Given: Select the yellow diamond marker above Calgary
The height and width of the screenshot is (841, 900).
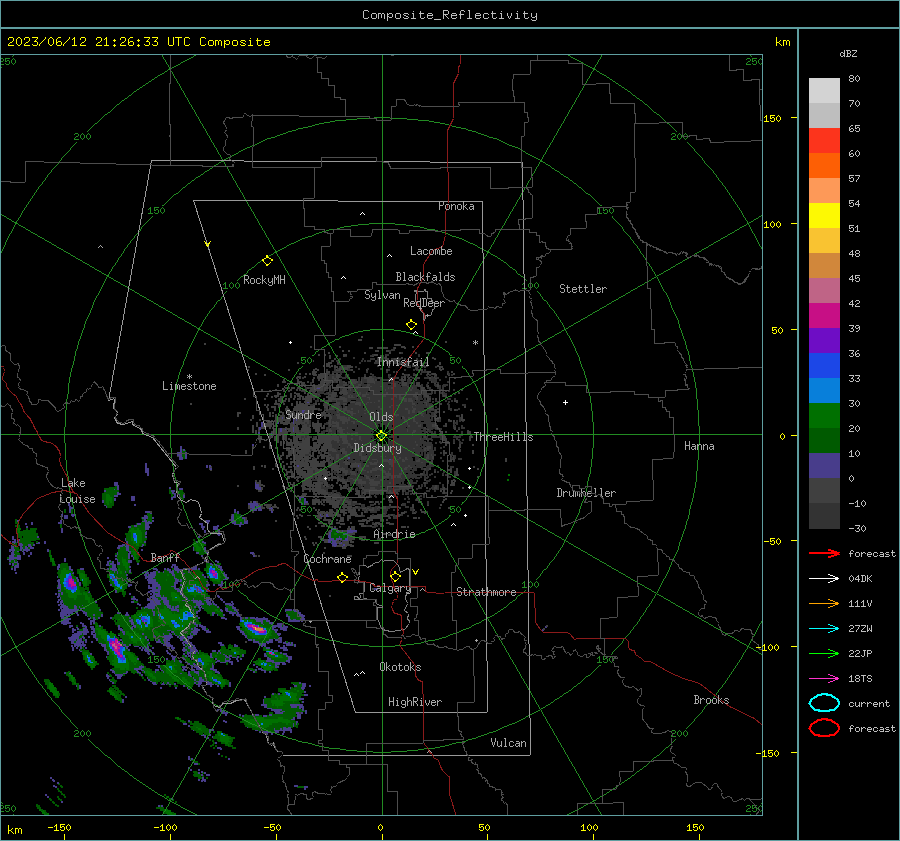Looking at the screenshot, I should click(x=395, y=576).
